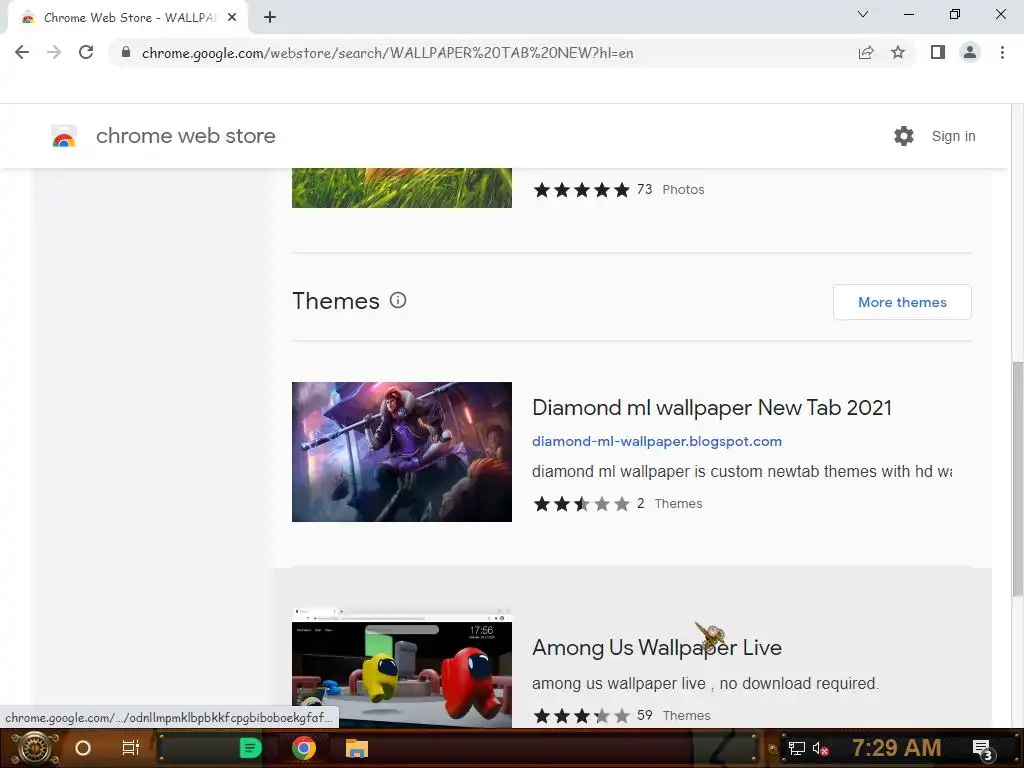Click the page vertical scrollbar thumb
The width and height of the screenshot is (1024, 768).
pyautogui.click(x=1017, y=478)
